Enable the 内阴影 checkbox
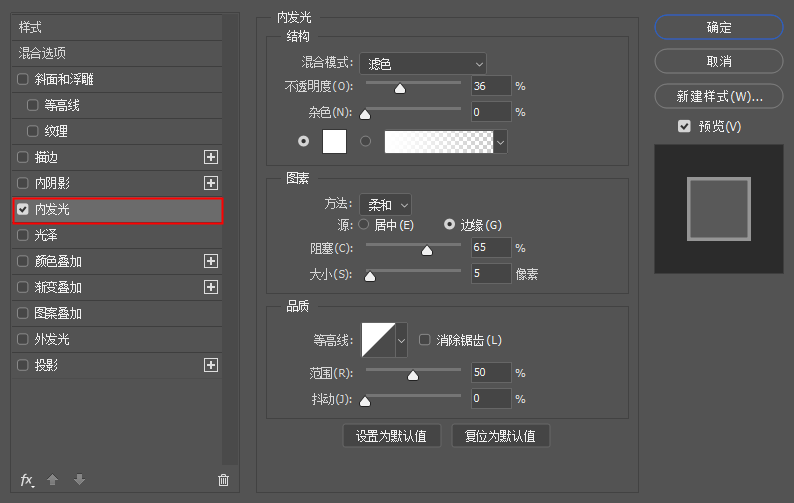Image resolution: width=794 pixels, height=503 pixels. (x=23, y=183)
